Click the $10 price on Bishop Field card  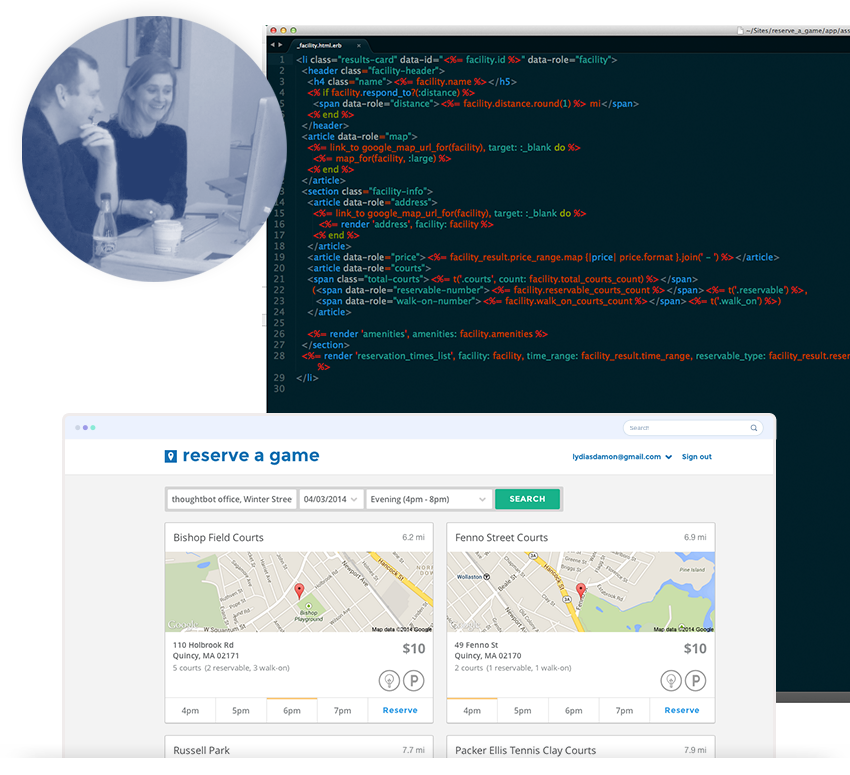coord(414,649)
